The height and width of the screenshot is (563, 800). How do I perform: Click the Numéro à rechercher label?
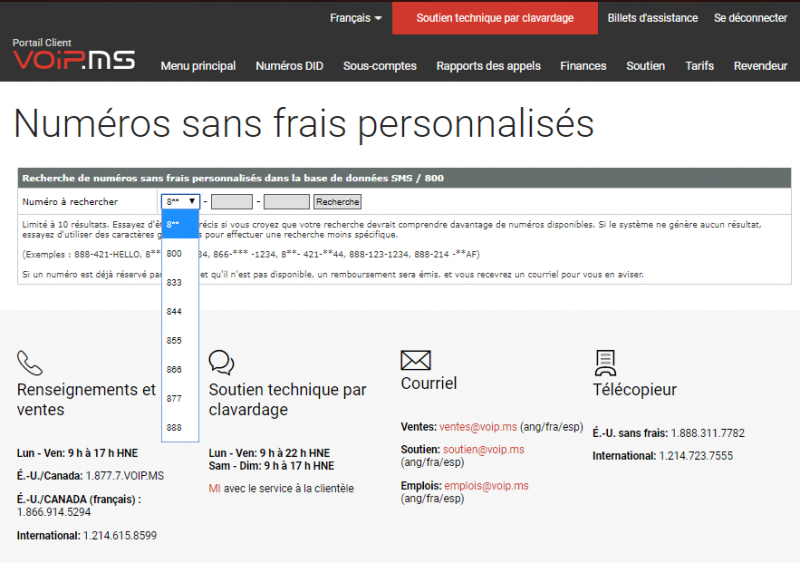pyautogui.click(x=70, y=202)
